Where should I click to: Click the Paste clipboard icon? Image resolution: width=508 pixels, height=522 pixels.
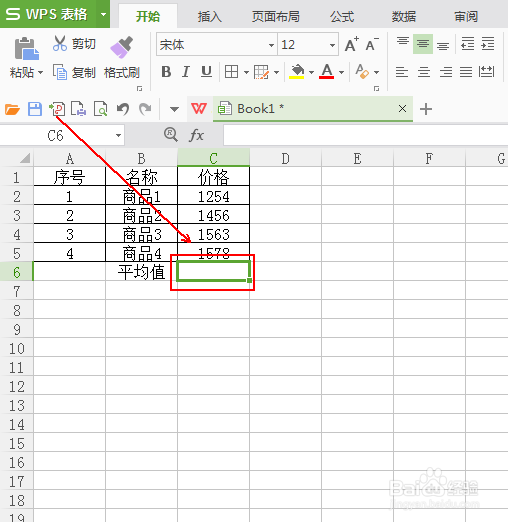(x=26, y=49)
